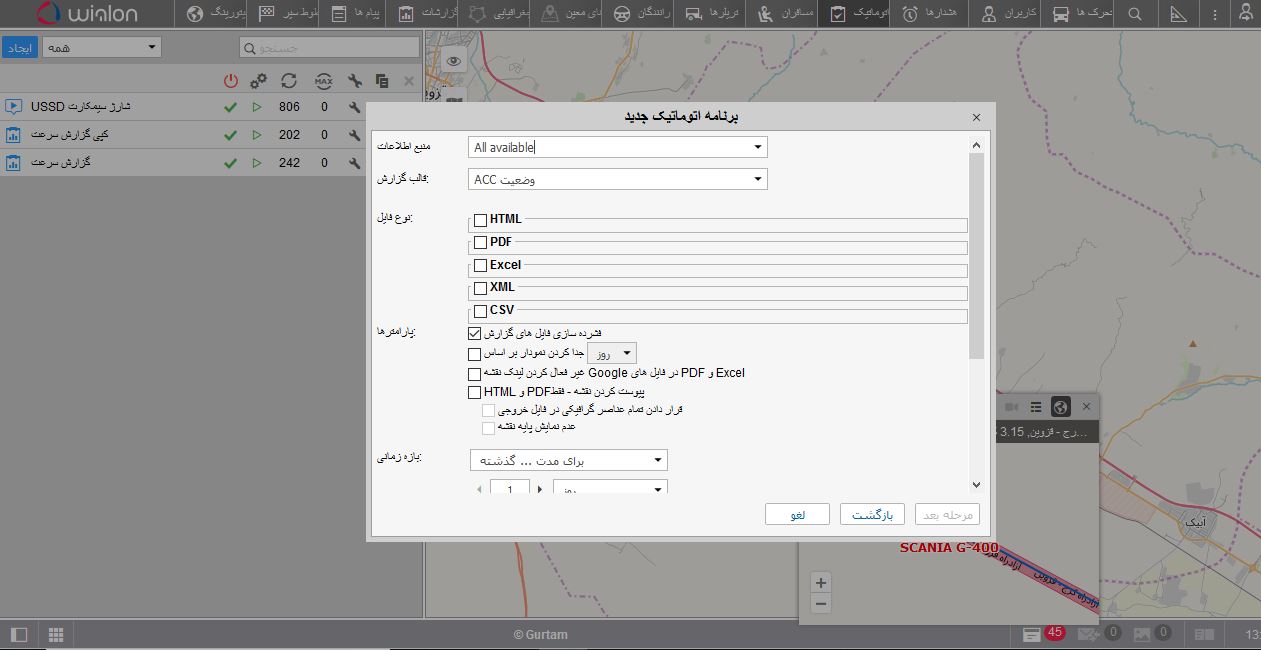The width and height of the screenshot is (1261, 650).
Task: Click dialog scrollbar up arrow
Action: pos(977,145)
